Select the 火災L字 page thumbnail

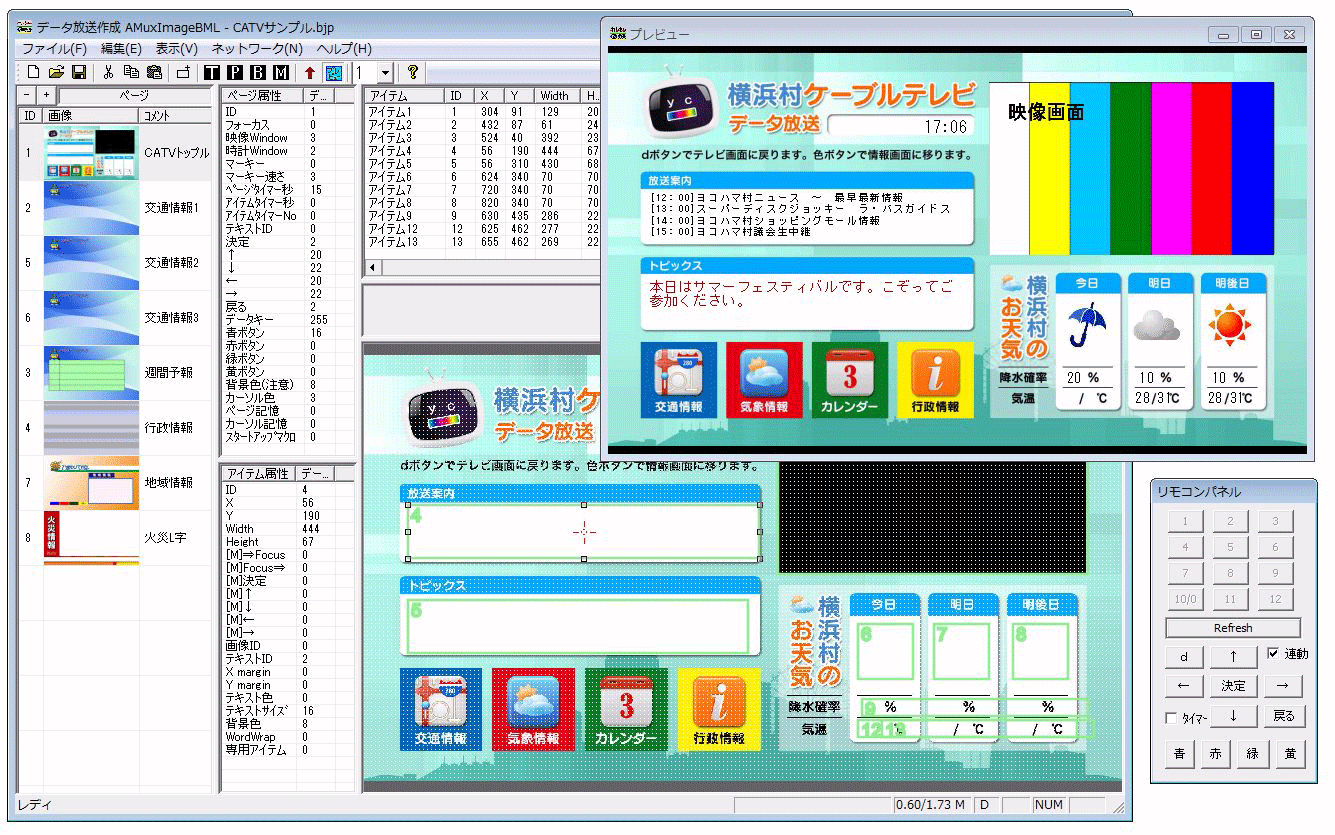(90, 538)
